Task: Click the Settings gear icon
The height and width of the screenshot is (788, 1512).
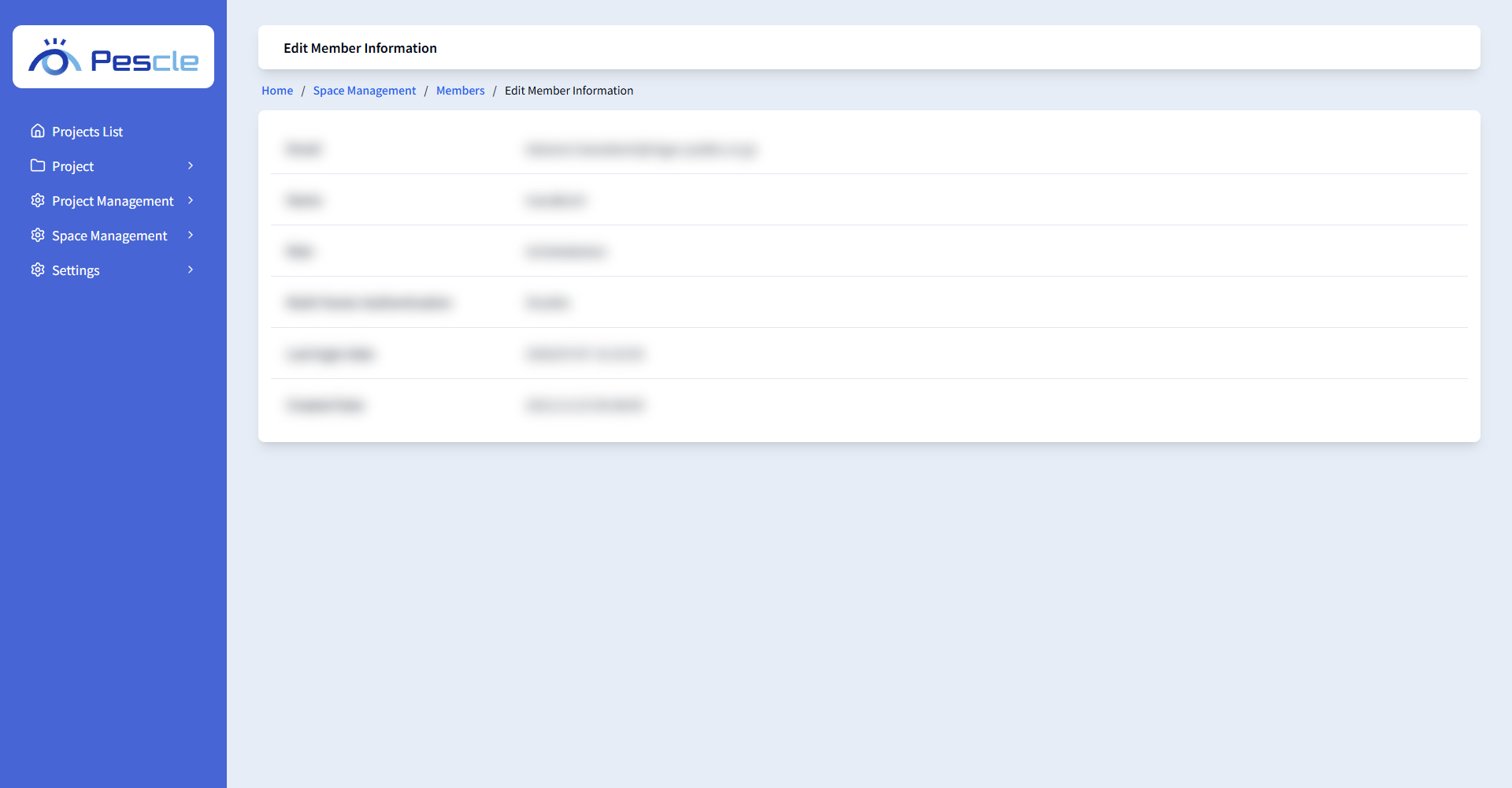Action: (38, 269)
